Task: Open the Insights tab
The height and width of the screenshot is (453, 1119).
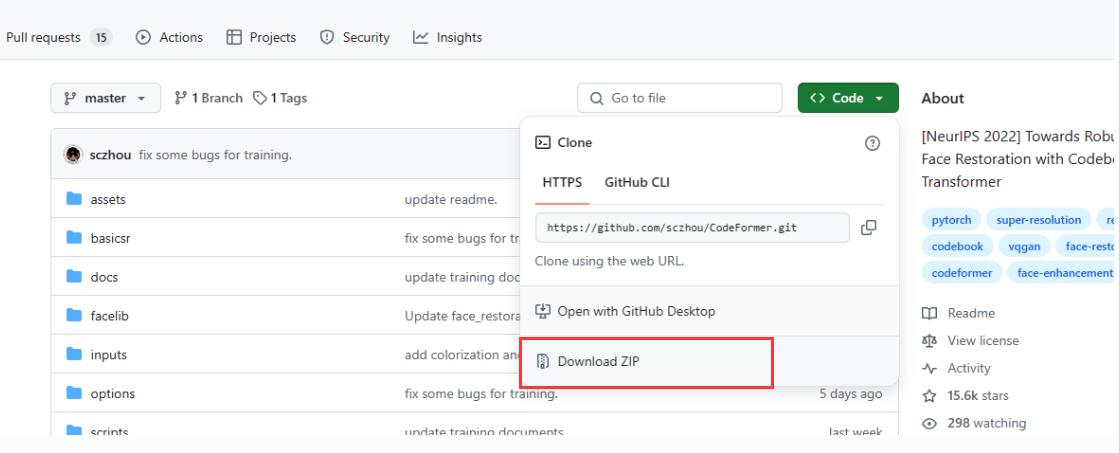Action: (447, 38)
